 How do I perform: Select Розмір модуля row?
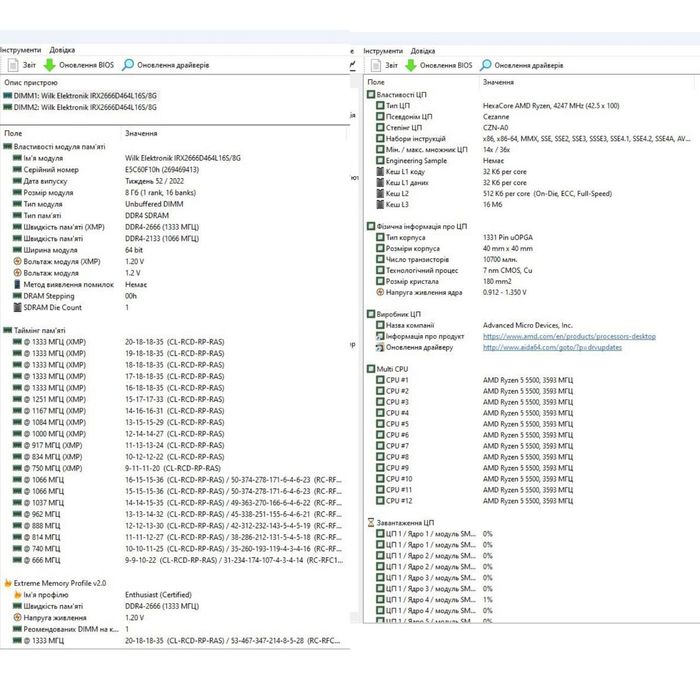point(174,192)
